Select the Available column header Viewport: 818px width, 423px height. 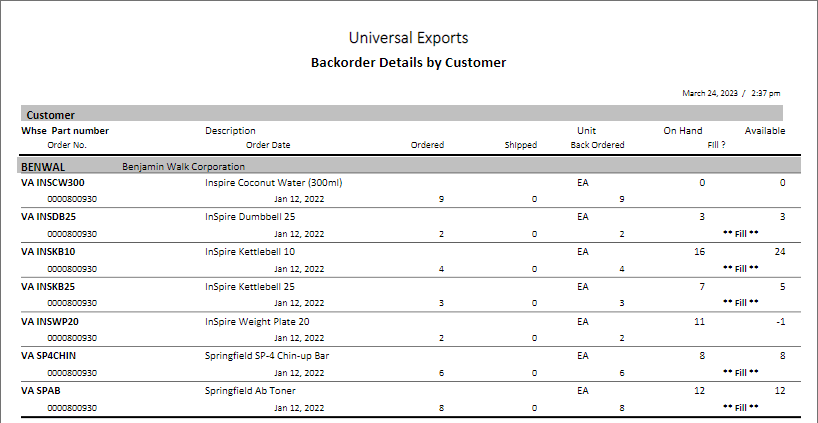pyautogui.click(x=764, y=131)
